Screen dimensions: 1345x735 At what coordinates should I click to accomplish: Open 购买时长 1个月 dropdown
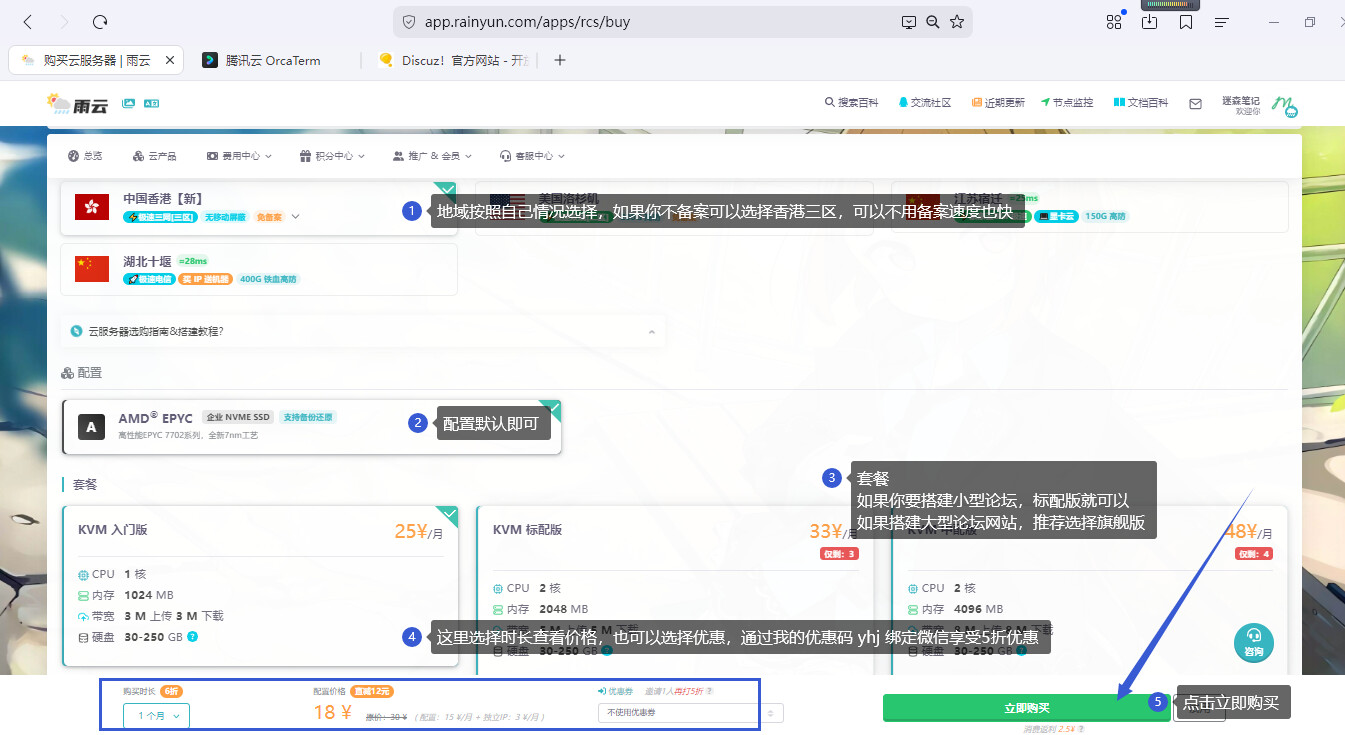pos(156,715)
